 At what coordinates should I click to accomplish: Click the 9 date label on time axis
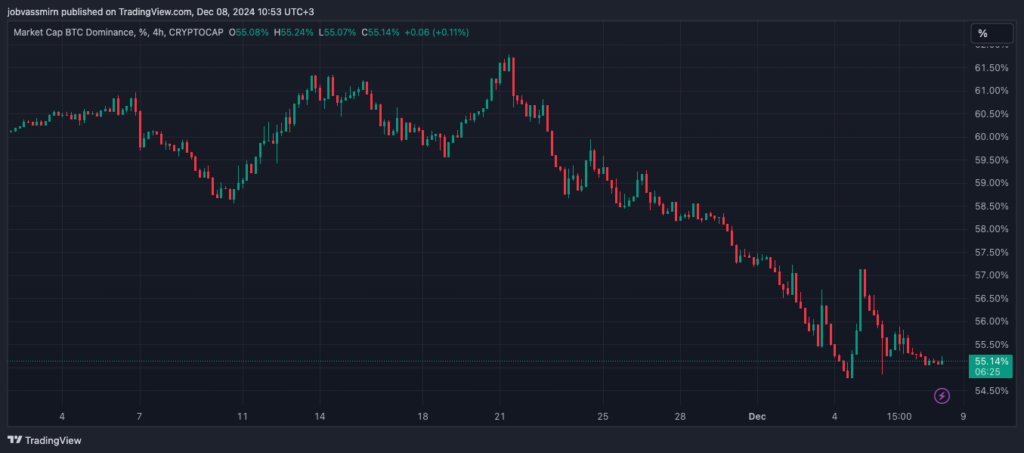[x=963, y=416]
